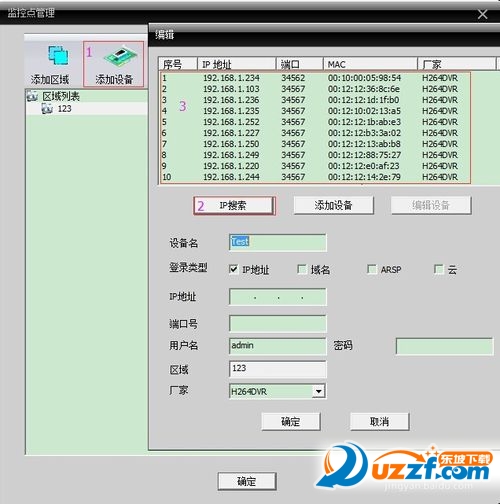
Task: Enable the ARSP login type checkbox
Action: point(372,269)
